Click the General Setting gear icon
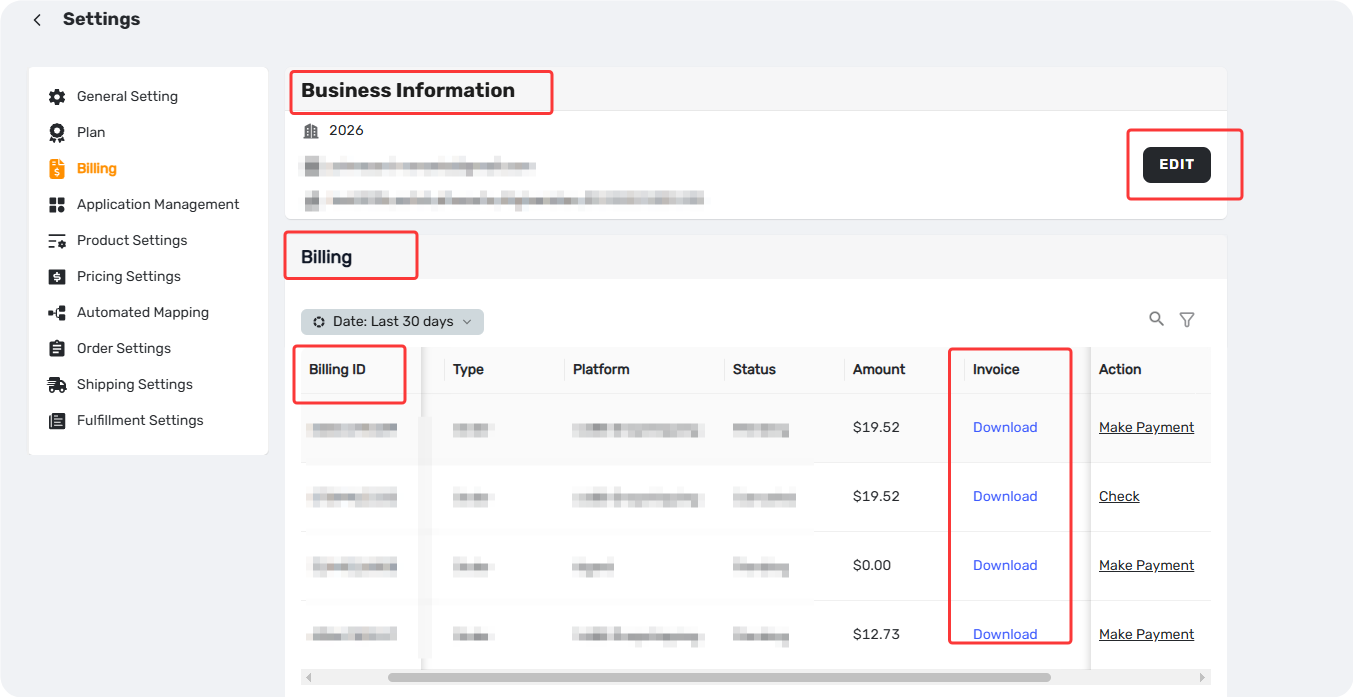Screen dimensions: 1353x697 (x=57, y=97)
